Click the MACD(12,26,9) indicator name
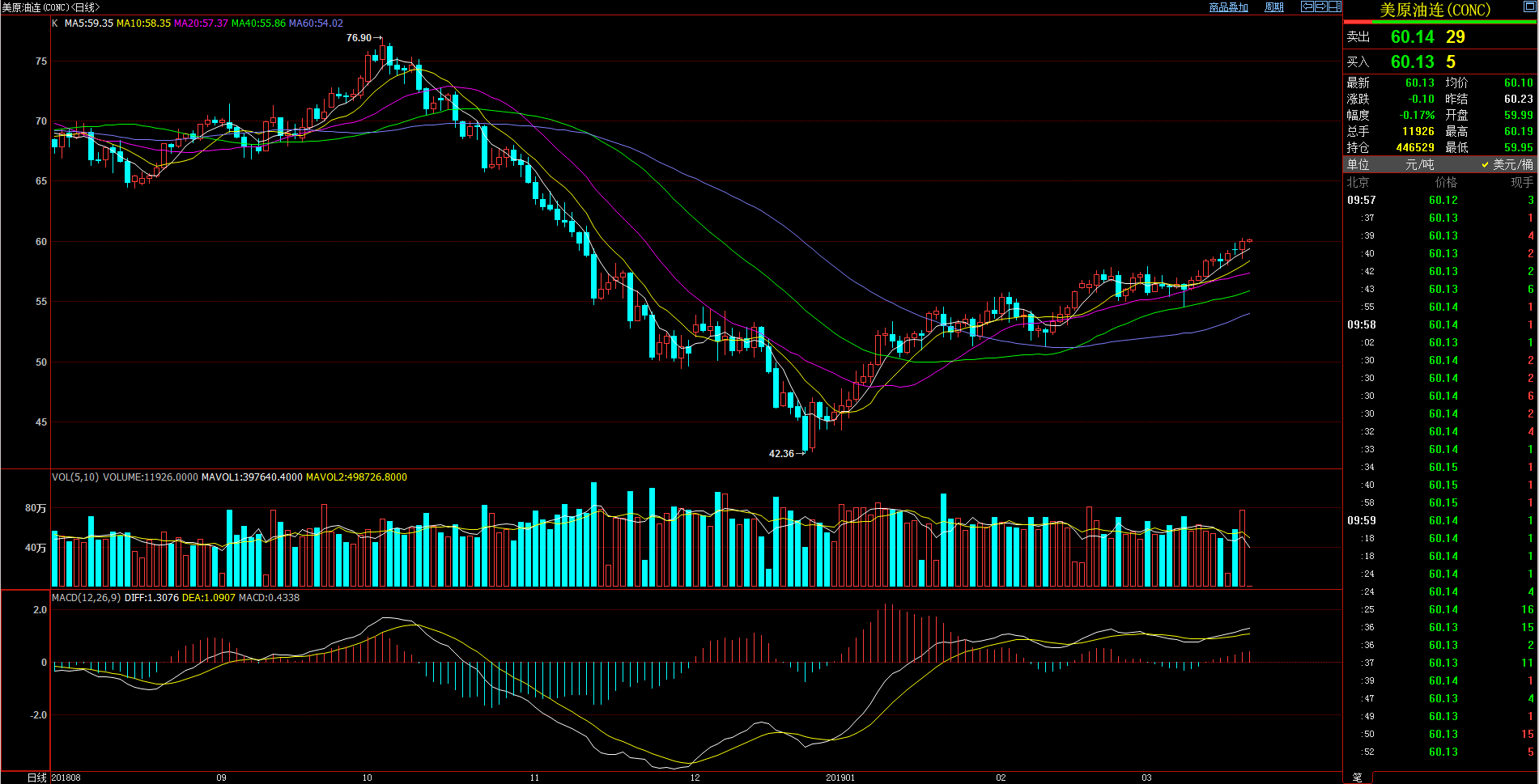This screenshot has height=784, width=1539. pyautogui.click(x=87, y=598)
